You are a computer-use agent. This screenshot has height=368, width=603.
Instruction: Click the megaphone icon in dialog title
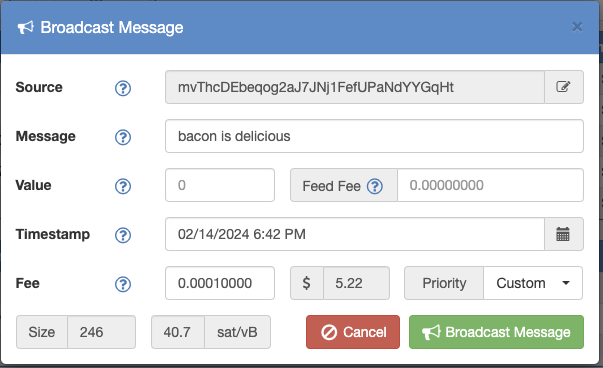(26, 28)
